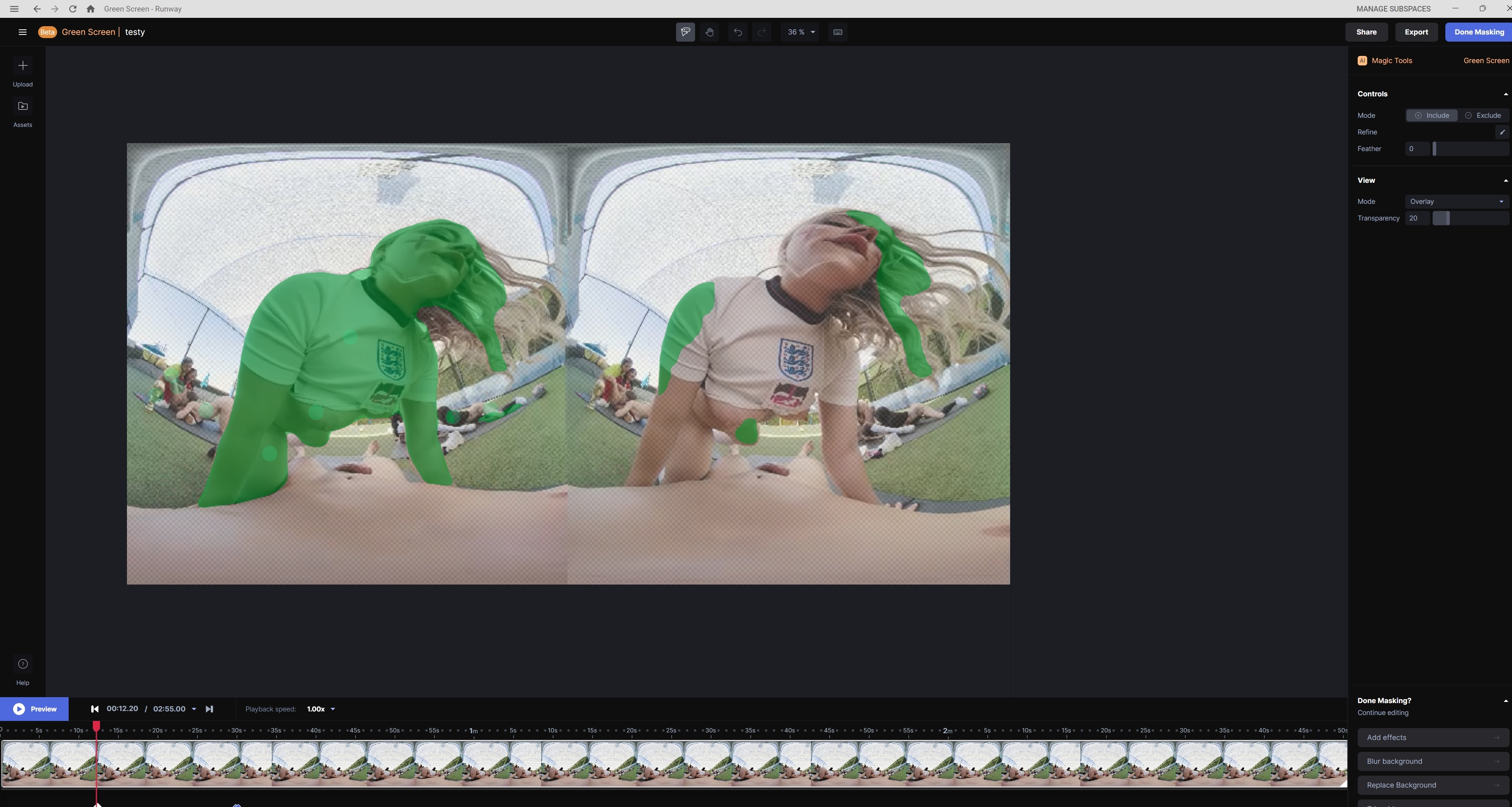Select the mask selection cursor tool
The image size is (1512, 807).
(x=685, y=32)
